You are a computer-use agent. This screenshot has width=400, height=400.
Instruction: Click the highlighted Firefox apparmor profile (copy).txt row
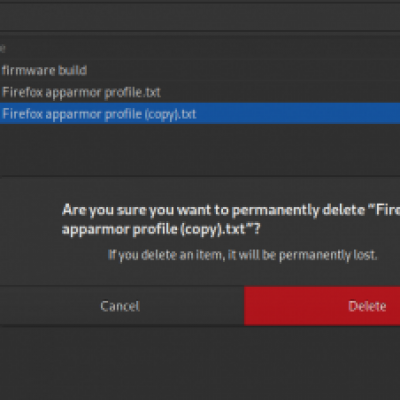click(x=200, y=114)
